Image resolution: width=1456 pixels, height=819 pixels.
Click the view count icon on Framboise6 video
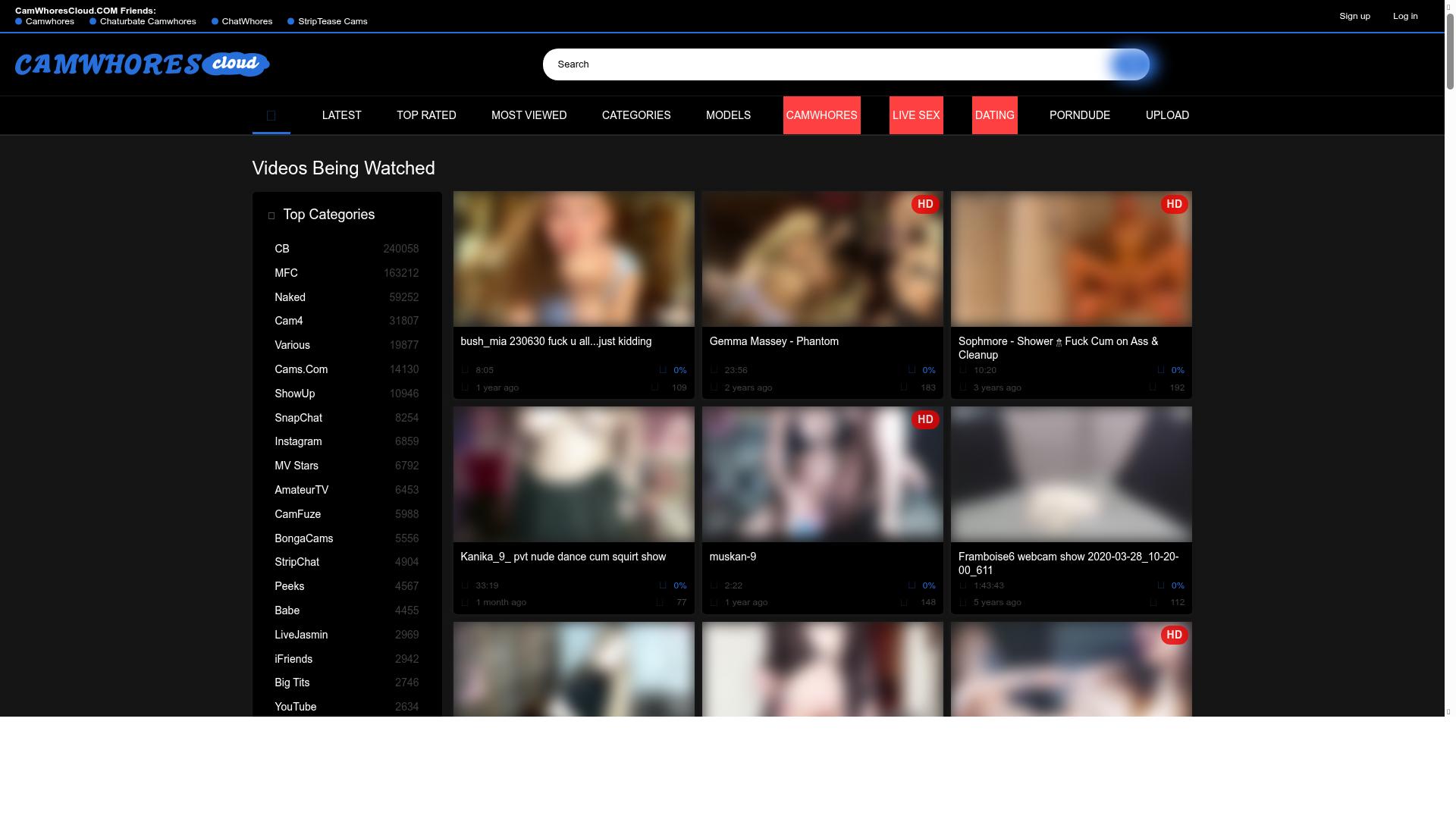pyautogui.click(x=1153, y=603)
